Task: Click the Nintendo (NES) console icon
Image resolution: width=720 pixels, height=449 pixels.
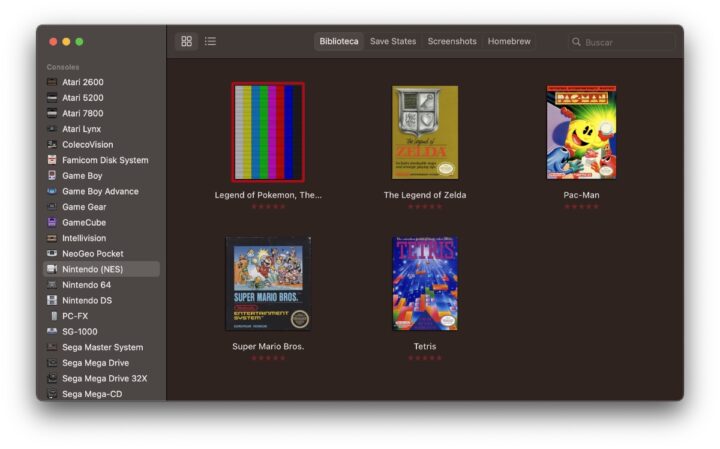Action: pos(52,269)
